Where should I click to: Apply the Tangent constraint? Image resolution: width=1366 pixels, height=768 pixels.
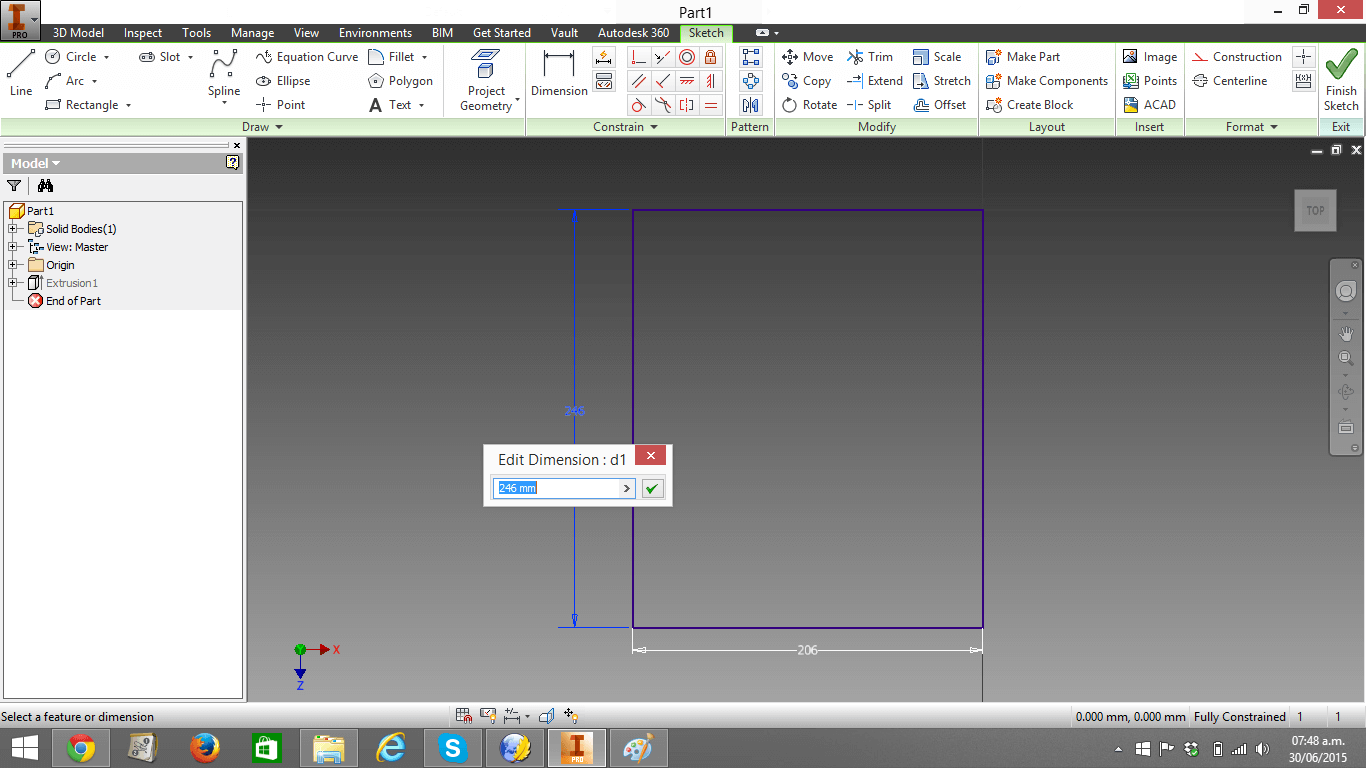[x=639, y=105]
